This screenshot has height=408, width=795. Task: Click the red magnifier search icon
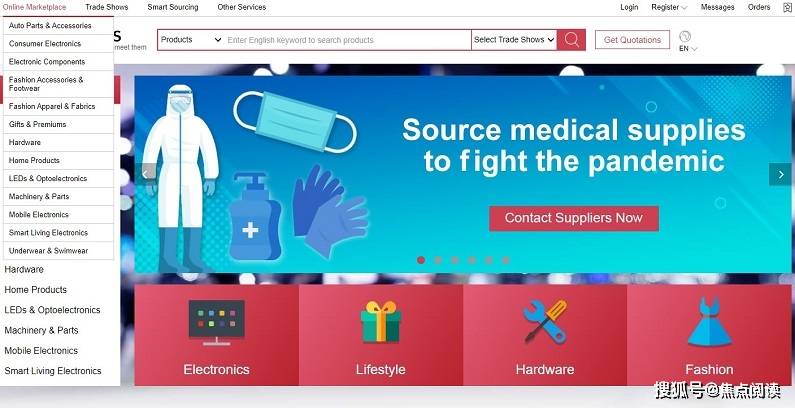pyautogui.click(x=571, y=40)
